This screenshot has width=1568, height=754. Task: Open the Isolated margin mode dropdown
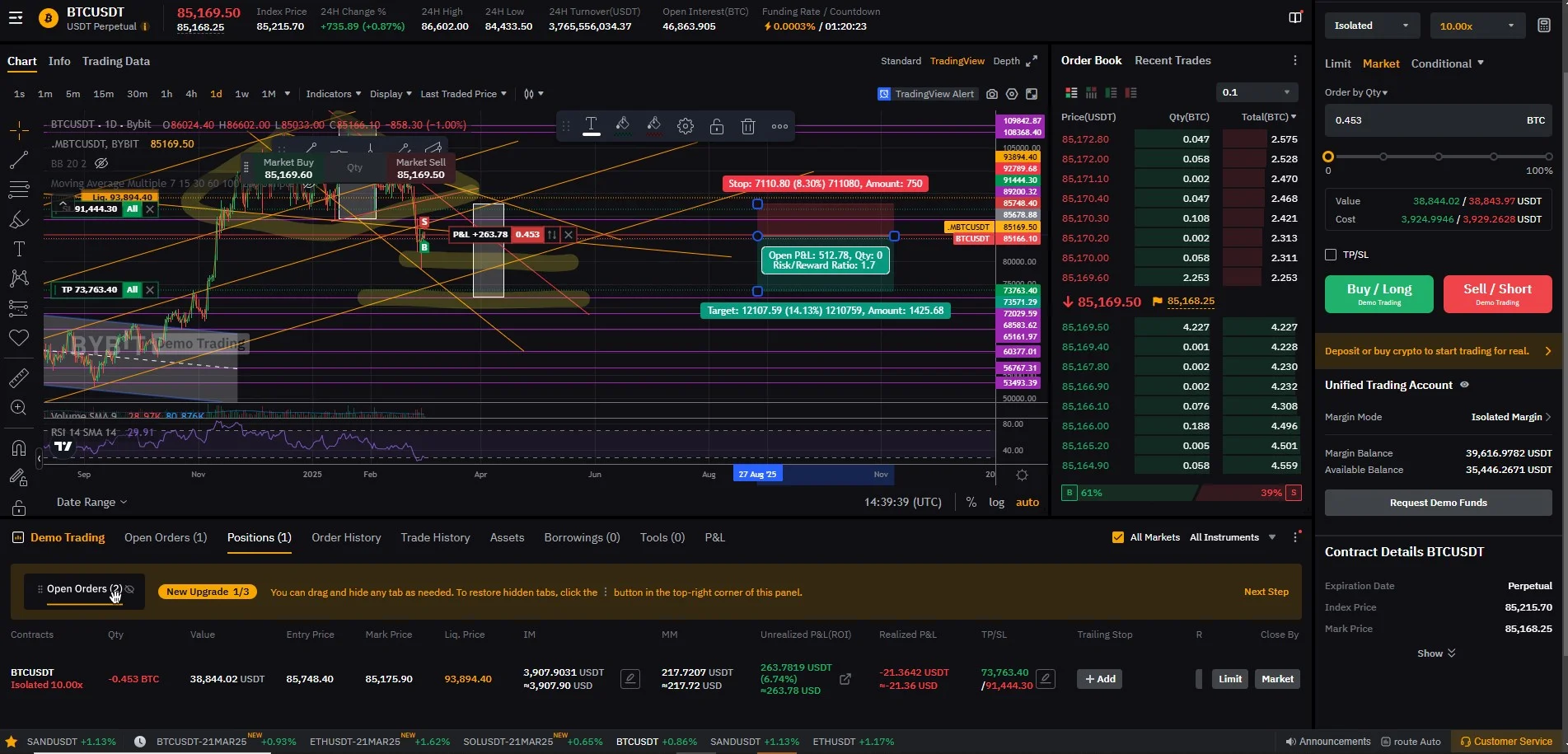1373,26
